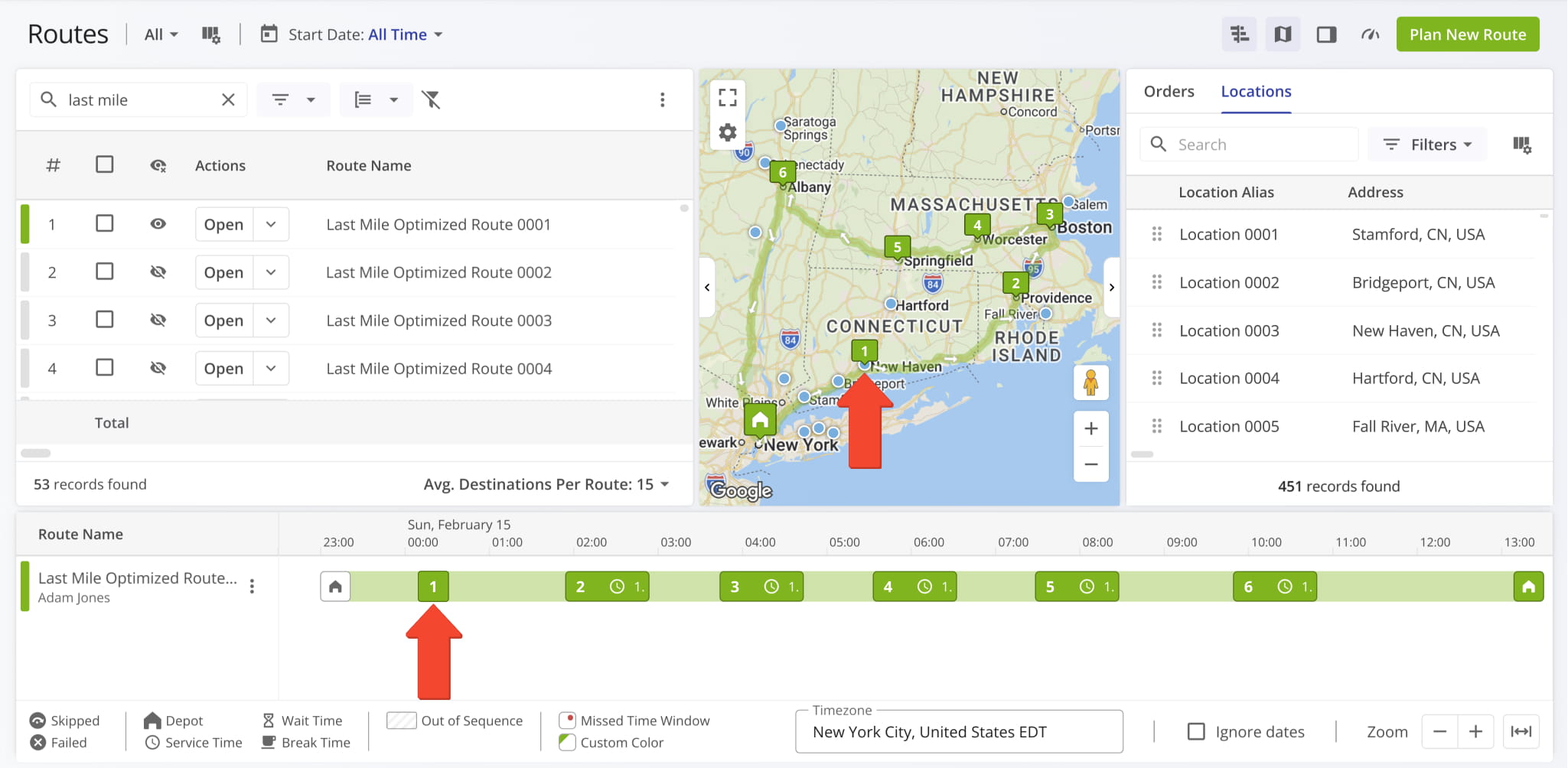Click the map fullscreen expand icon
Image resolution: width=1568 pixels, height=768 pixels.
pos(727,97)
